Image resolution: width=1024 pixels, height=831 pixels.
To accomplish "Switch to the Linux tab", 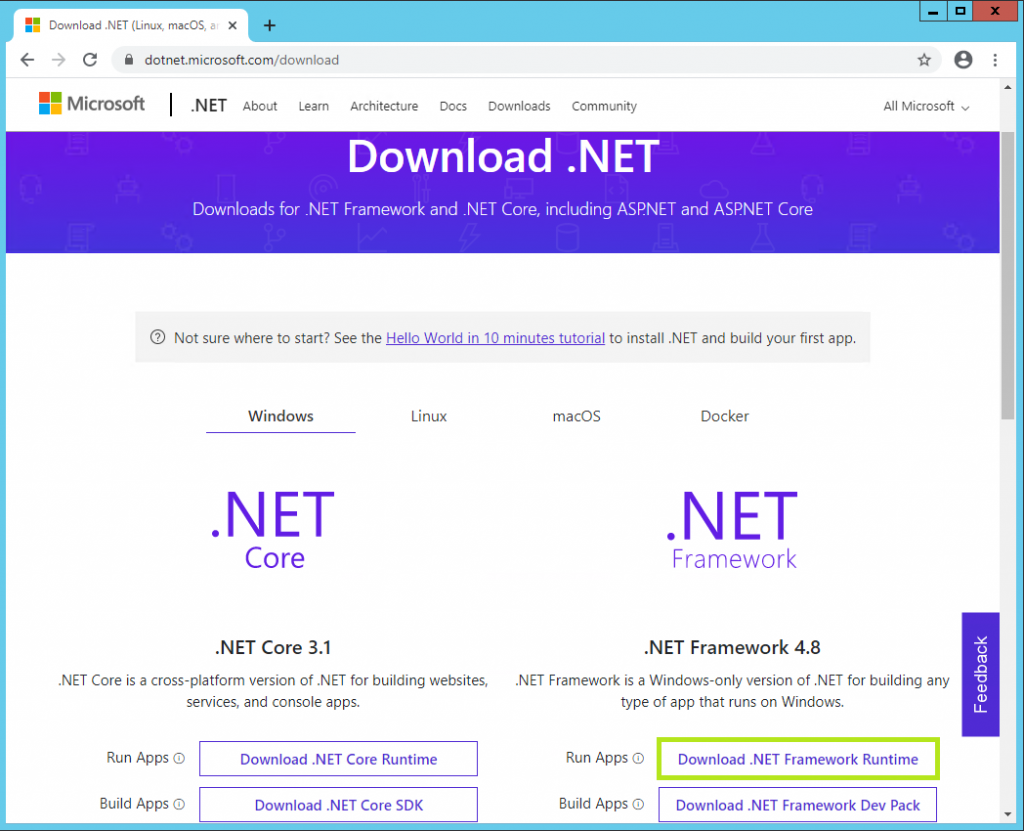I will click(x=428, y=416).
